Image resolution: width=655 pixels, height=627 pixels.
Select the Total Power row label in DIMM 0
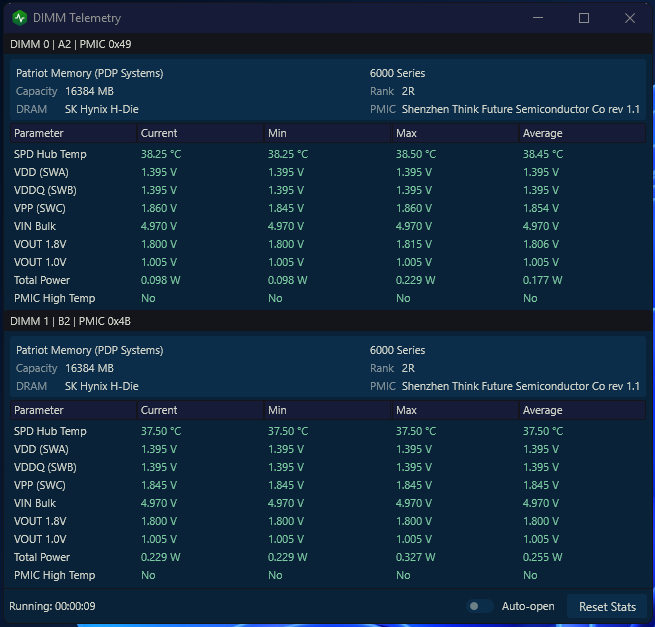point(42,280)
